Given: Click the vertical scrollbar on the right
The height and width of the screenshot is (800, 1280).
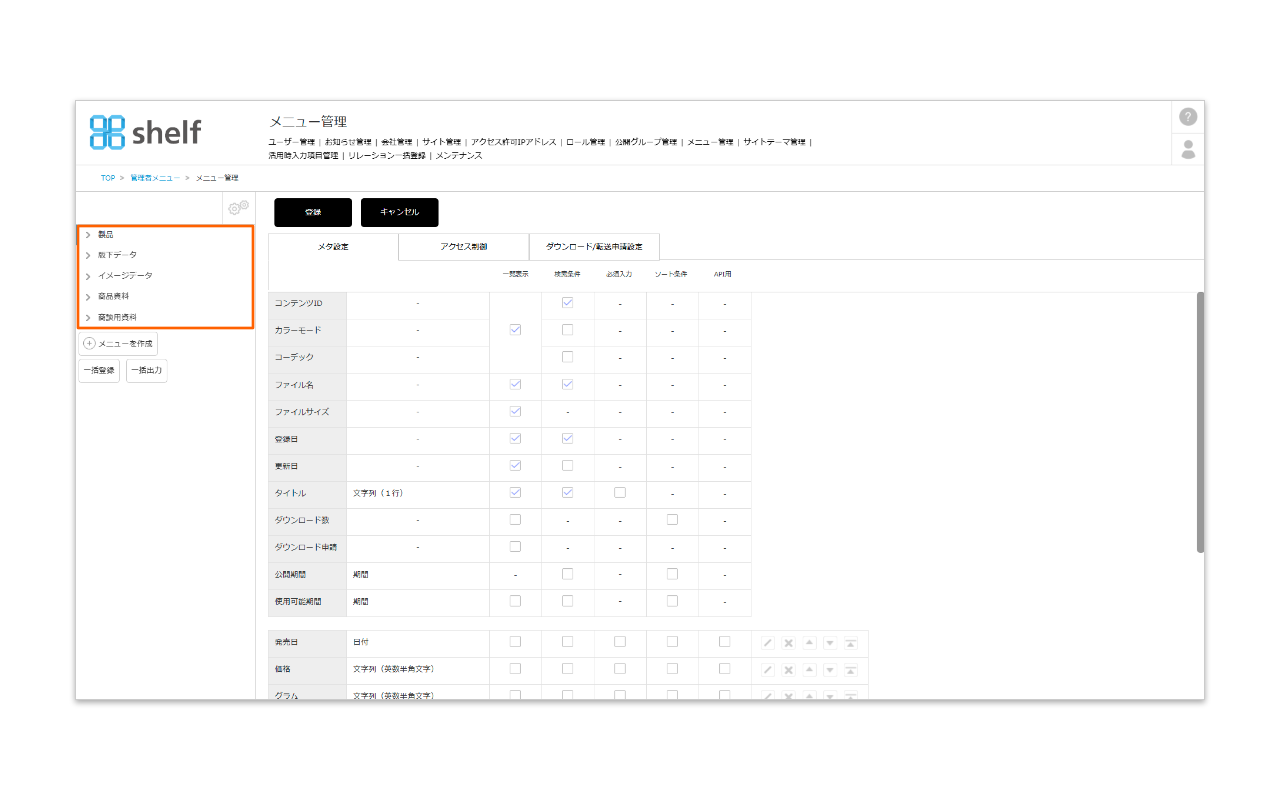Looking at the screenshot, I should [1200, 420].
